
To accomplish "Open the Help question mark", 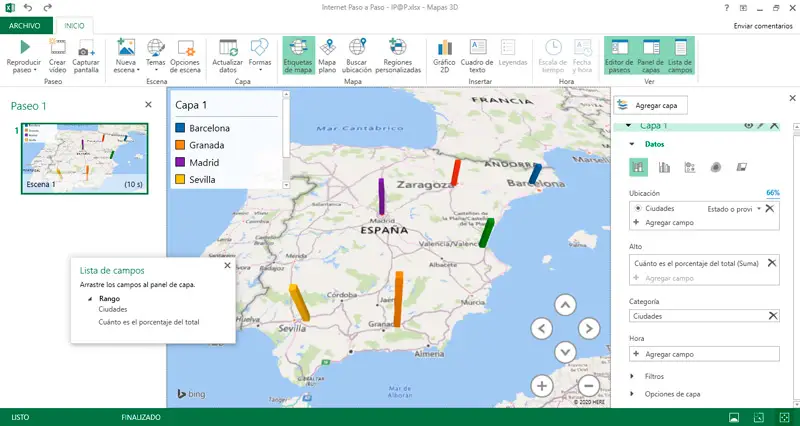I will 727,8.
